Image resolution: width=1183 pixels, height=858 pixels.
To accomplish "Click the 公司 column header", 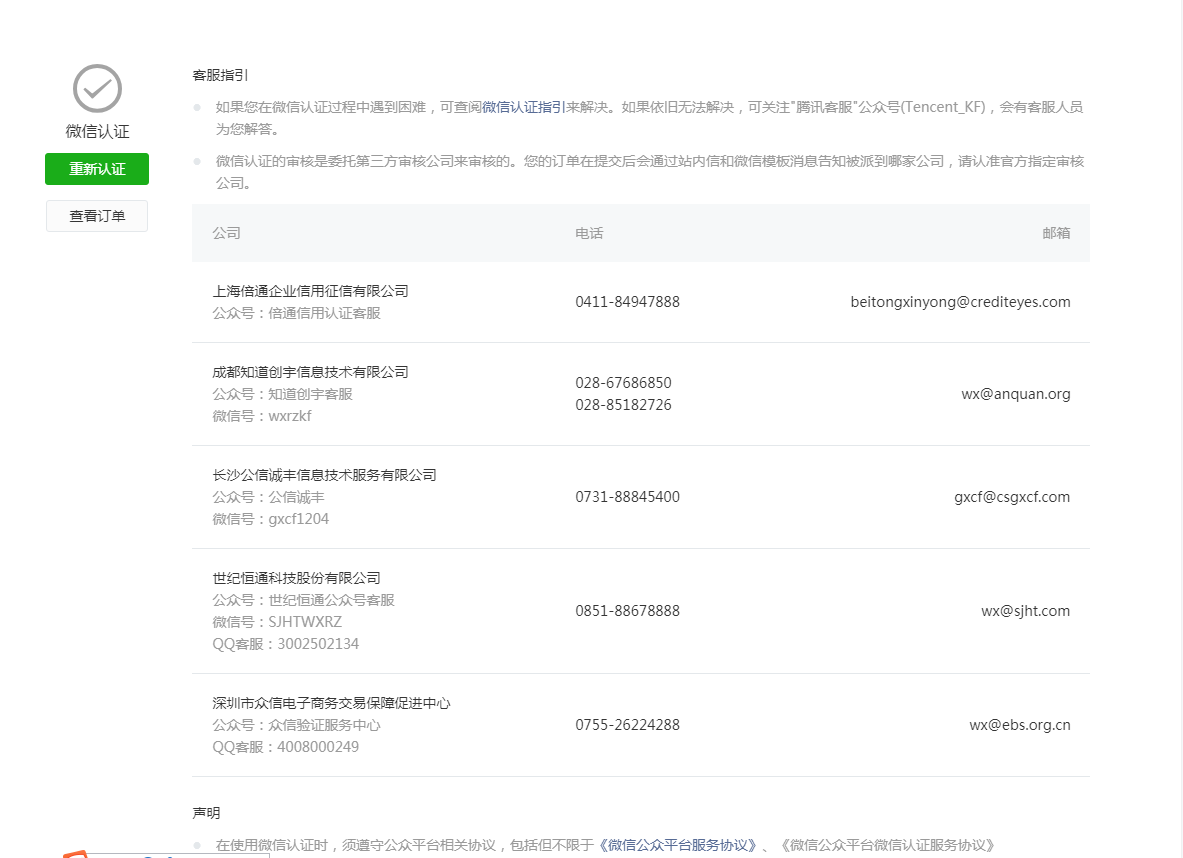I will (x=226, y=233).
